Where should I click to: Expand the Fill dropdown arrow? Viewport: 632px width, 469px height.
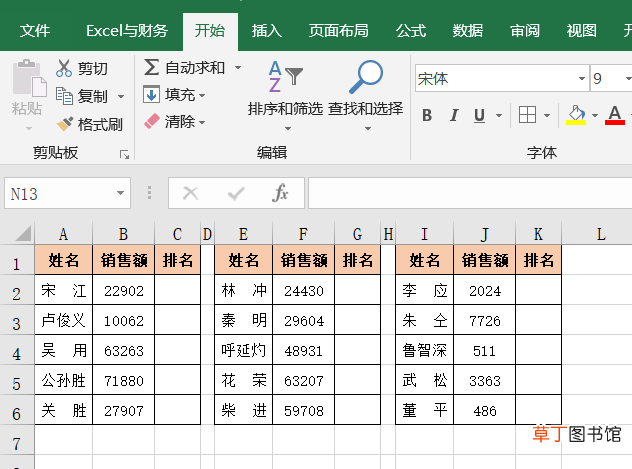(202, 95)
